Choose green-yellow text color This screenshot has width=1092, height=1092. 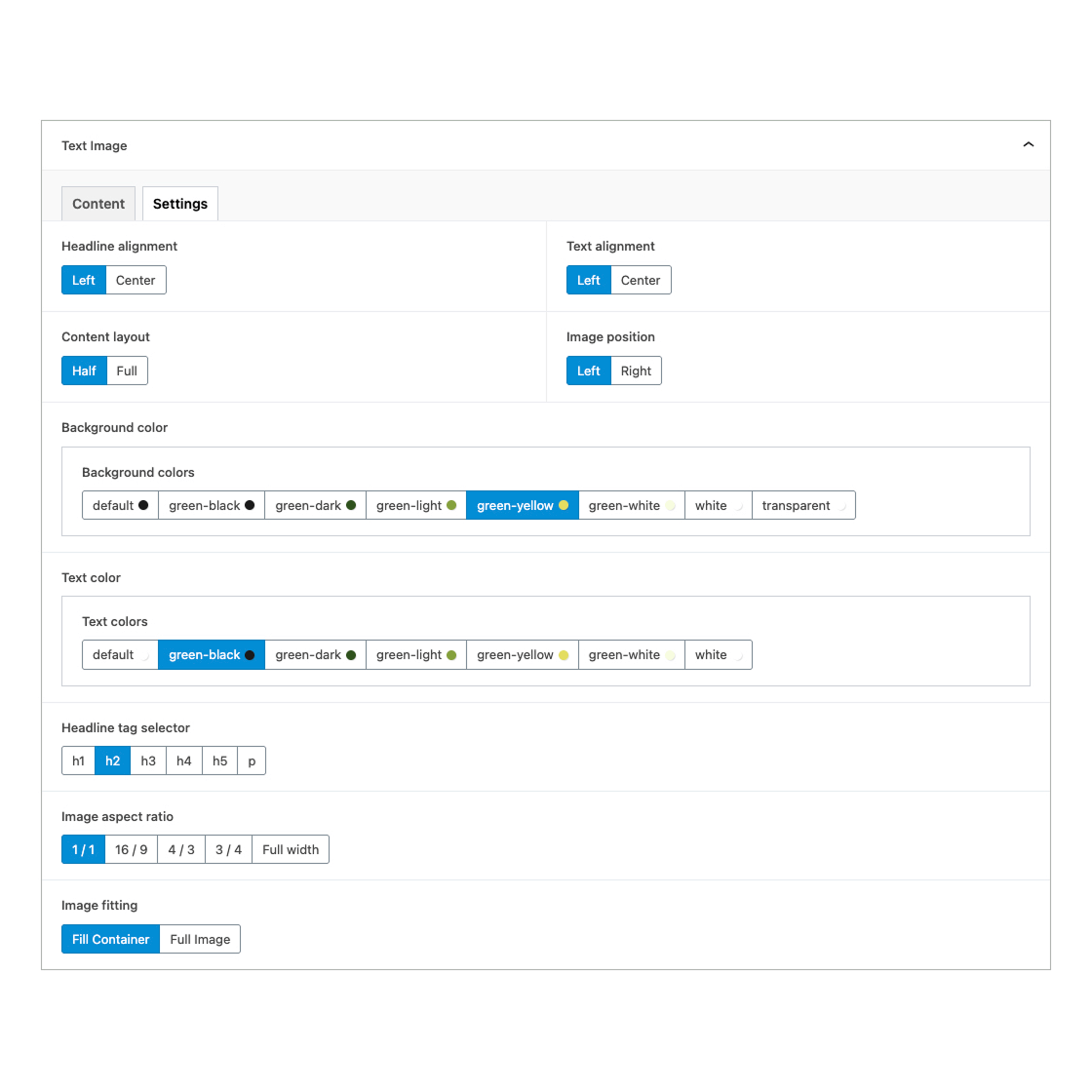coord(522,655)
